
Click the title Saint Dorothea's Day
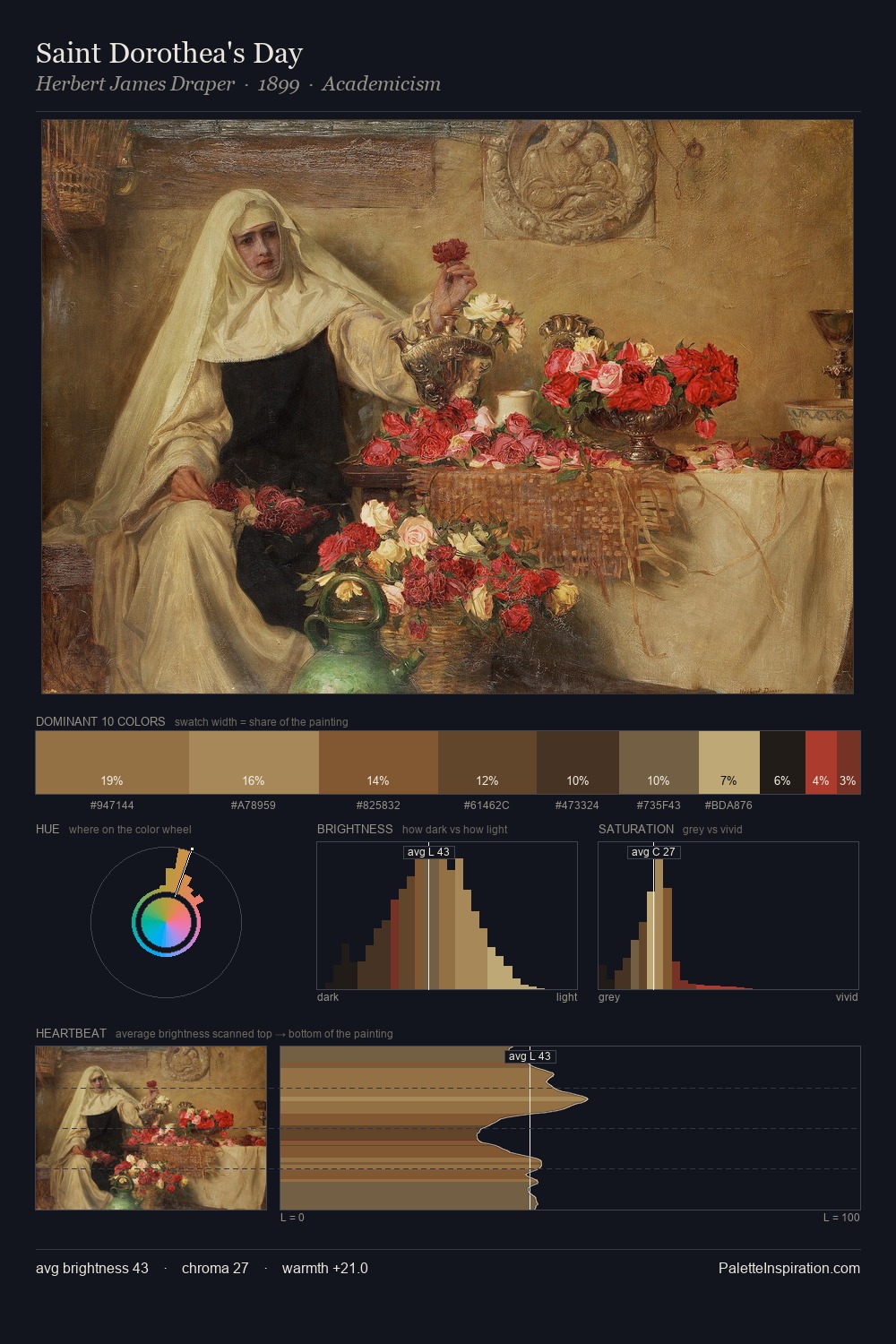pos(169,54)
